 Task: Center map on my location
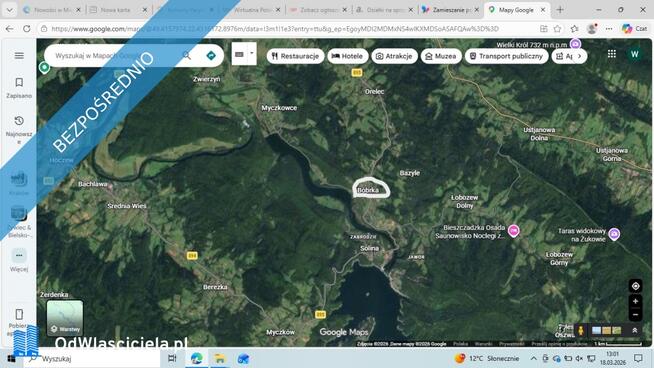pyautogui.click(x=635, y=286)
